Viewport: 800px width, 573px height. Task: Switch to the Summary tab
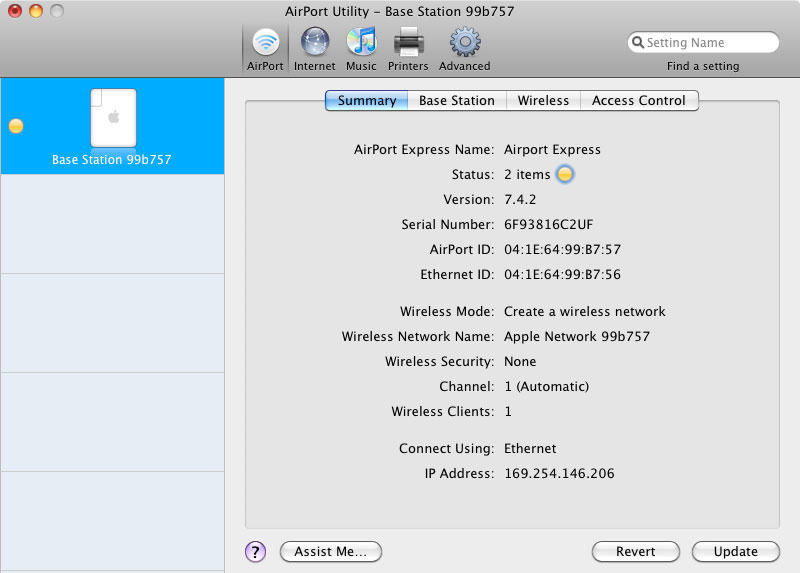pyautogui.click(x=367, y=101)
